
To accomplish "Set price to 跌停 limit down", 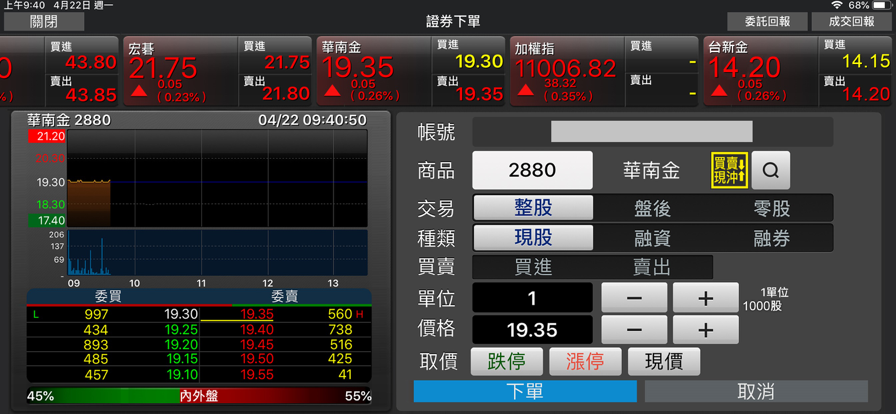I will [x=506, y=361].
